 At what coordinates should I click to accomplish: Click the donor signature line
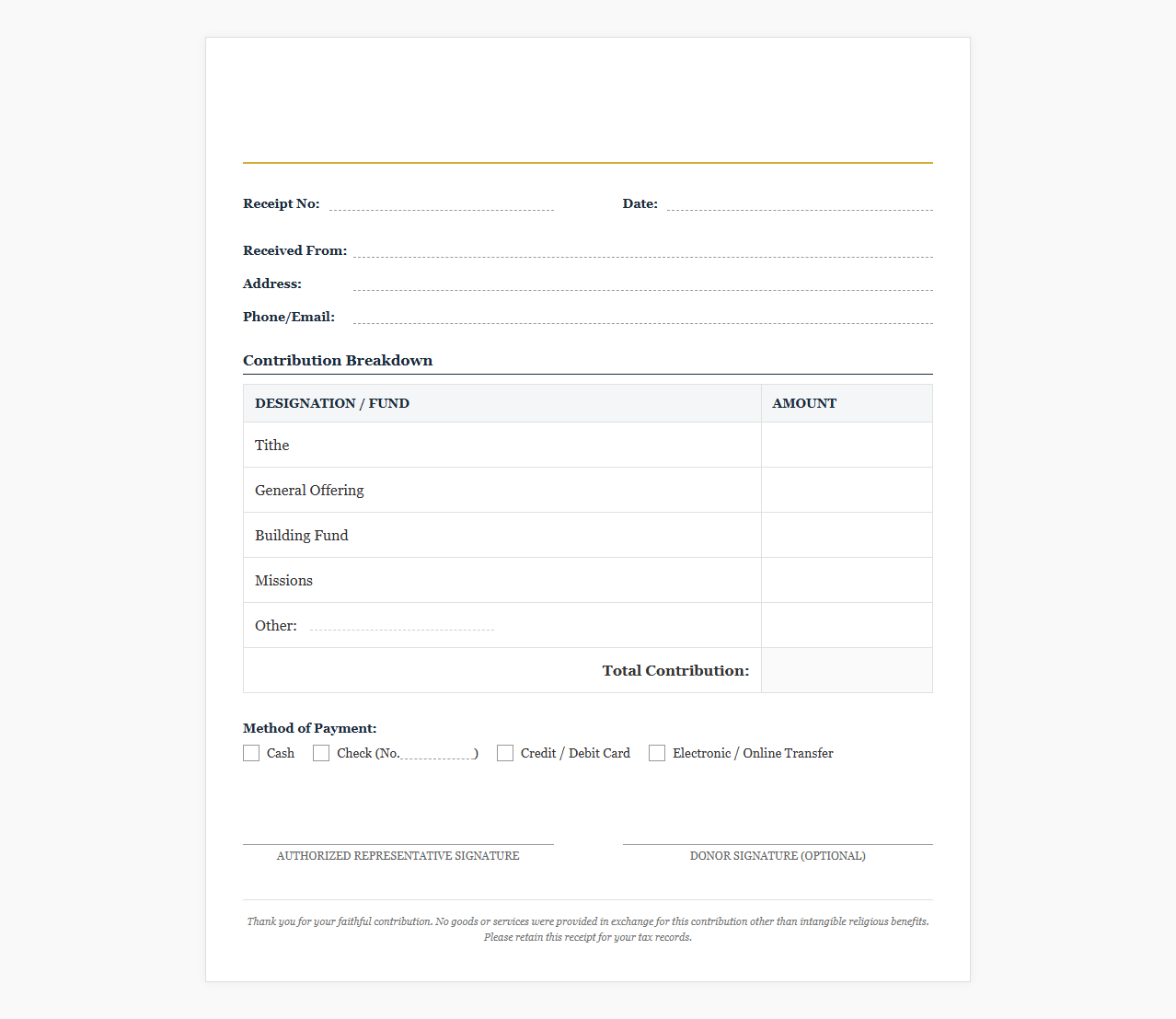[x=778, y=844]
